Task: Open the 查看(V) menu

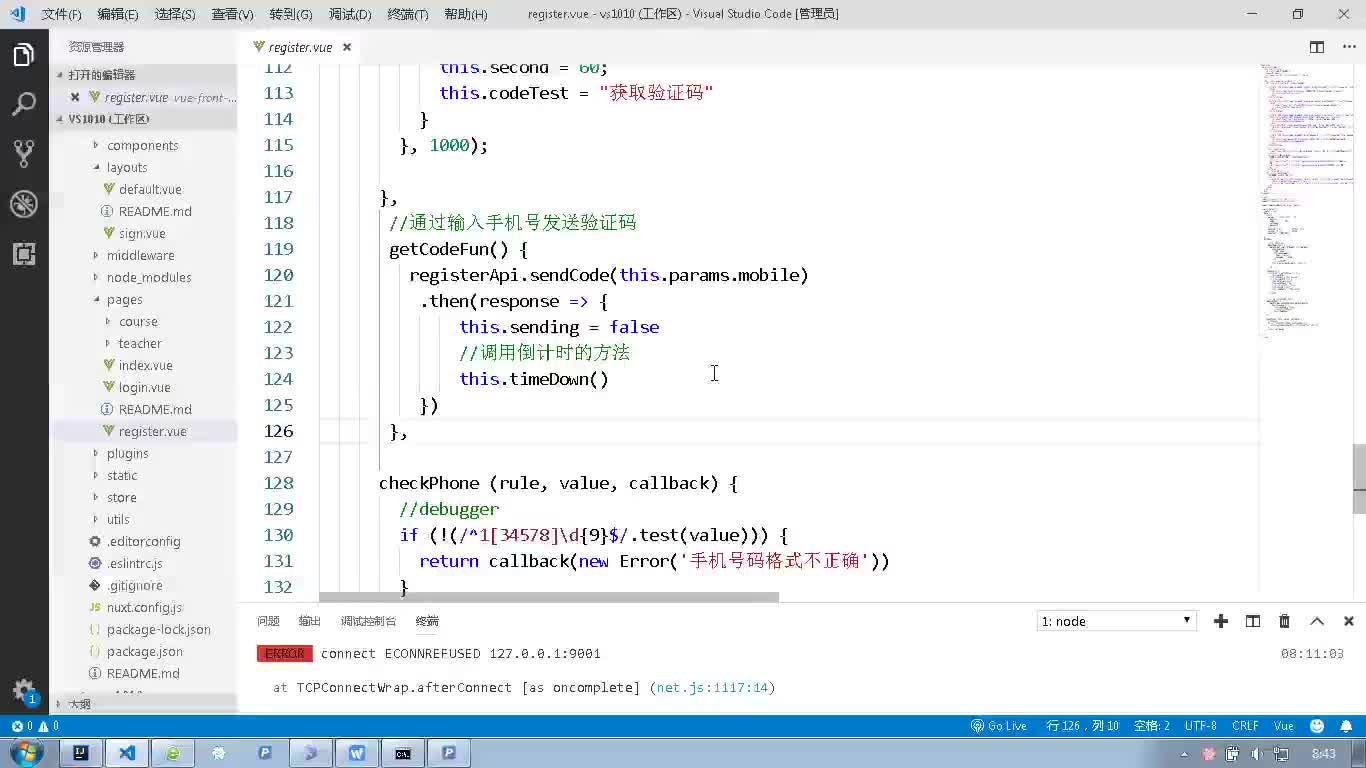Action: click(232, 14)
